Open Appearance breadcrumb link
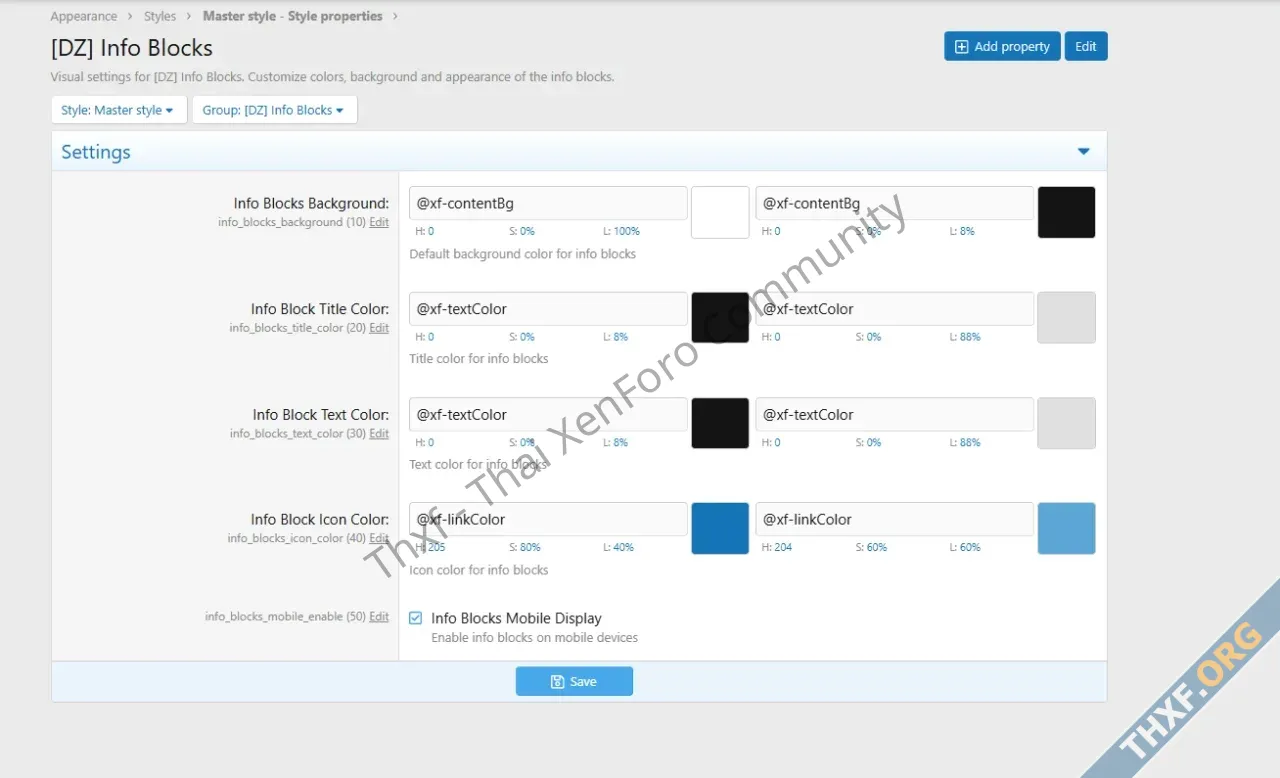 (83, 16)
